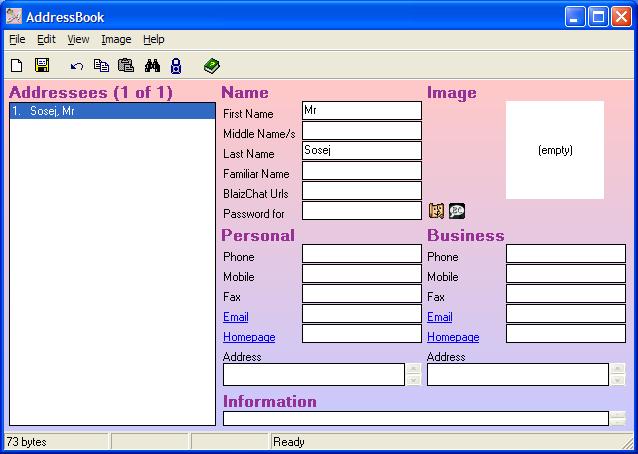638x454 pixels.
Task: Click the Personal Phone field
Action: [x=362, y=253]
